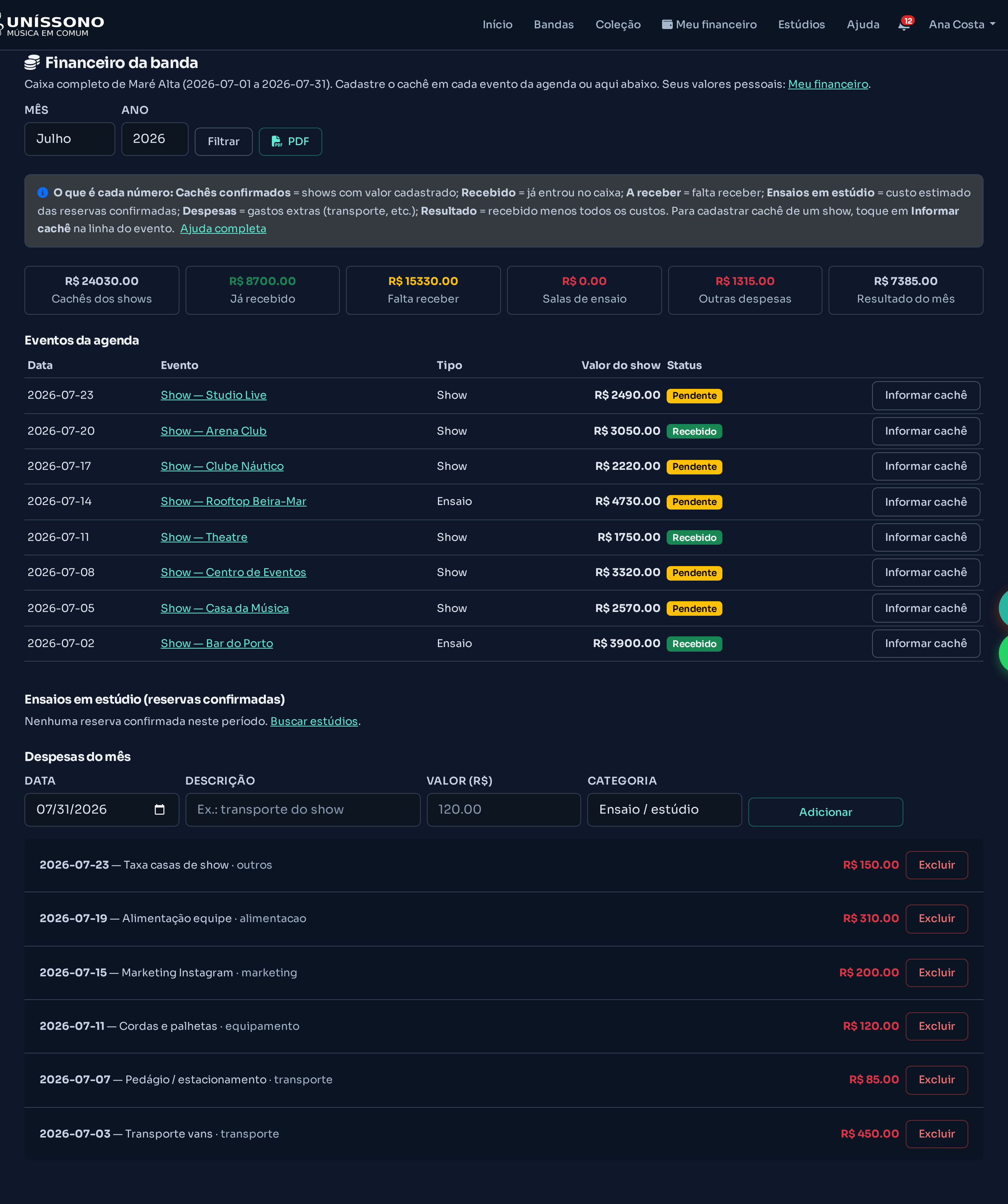
Task: Open the Ano dropdown showing 2026
Action: point(155,139)
